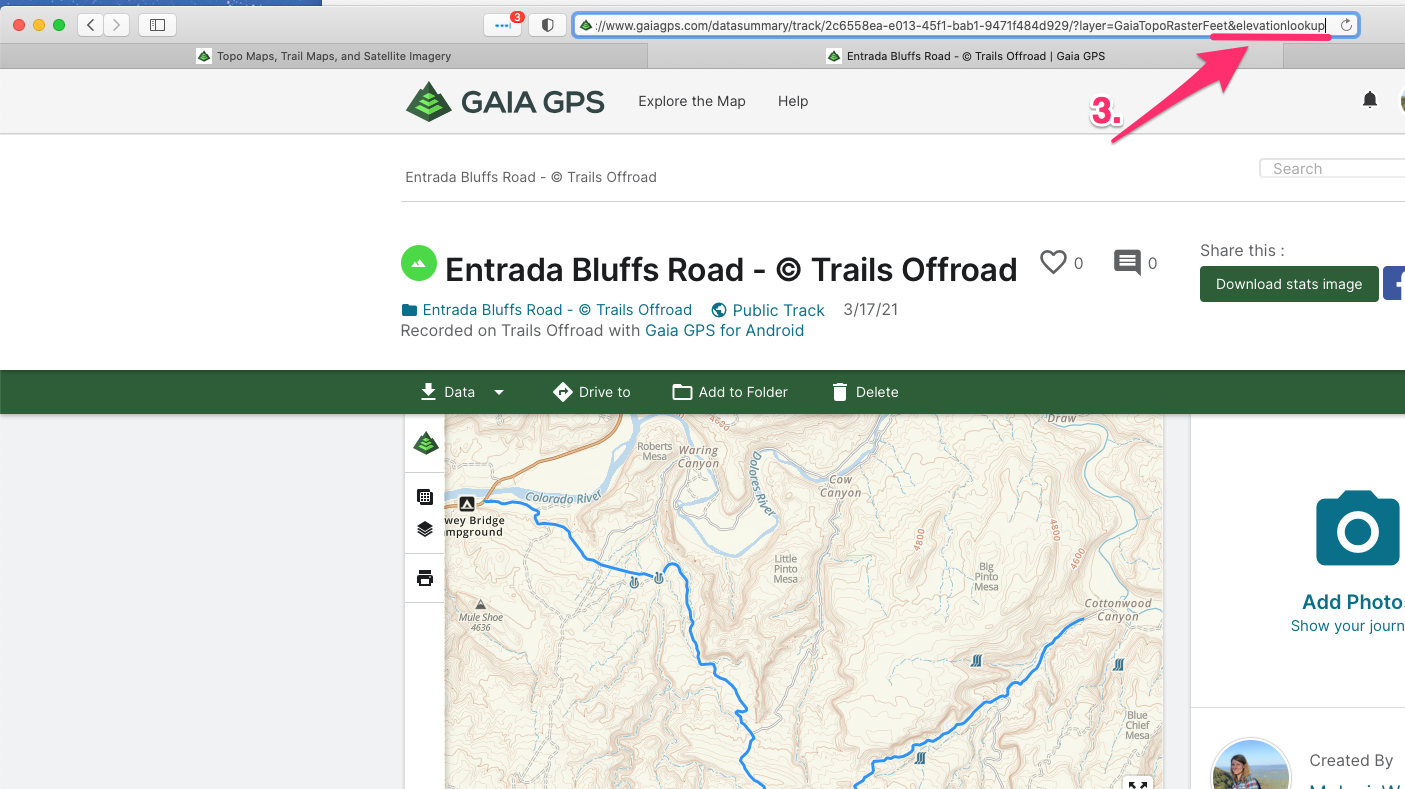Click the waterfall icon near Cottonwood Canyon
1405x789 pixels.
1119,664
